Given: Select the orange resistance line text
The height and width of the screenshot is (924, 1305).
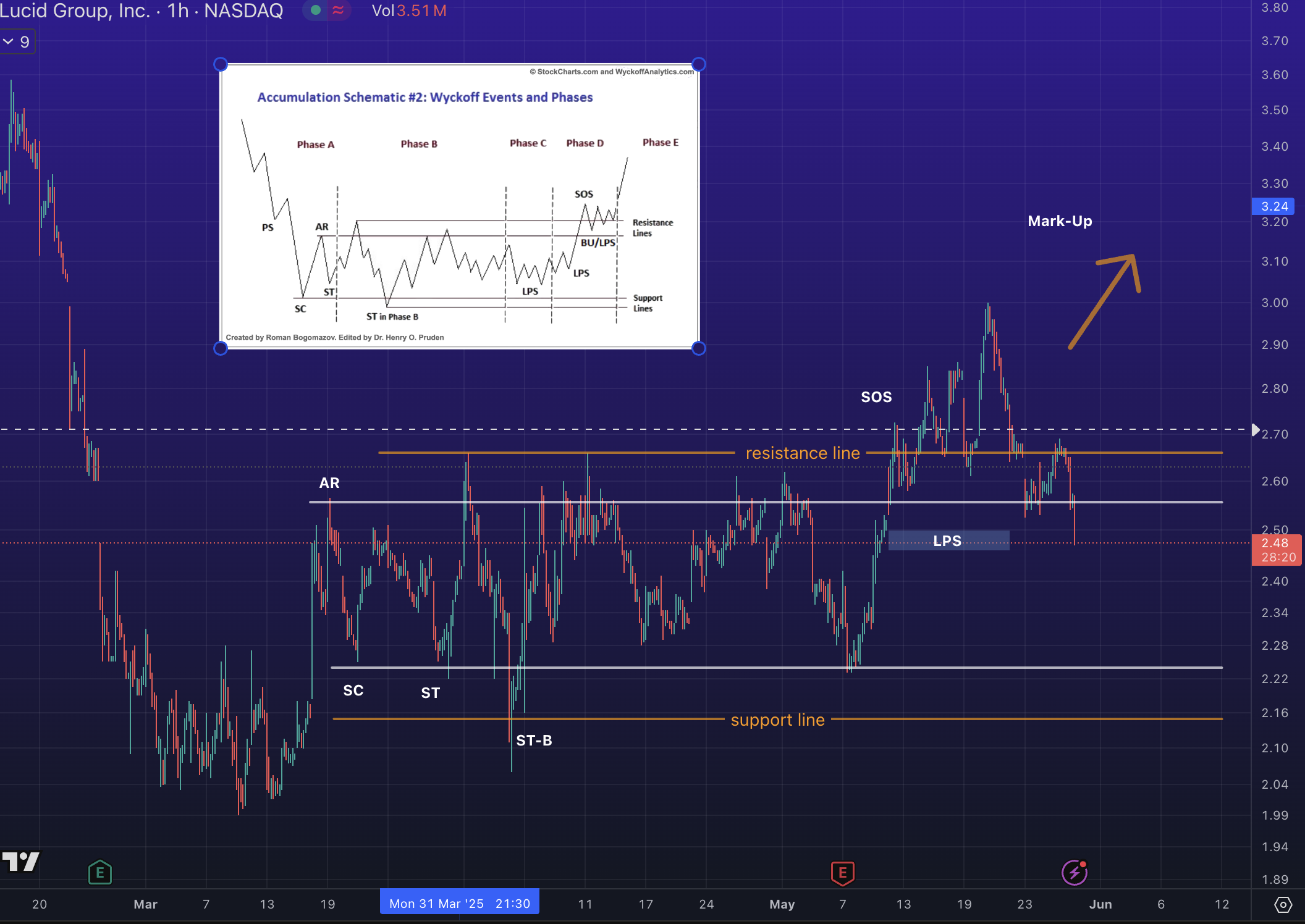Looking at the screenshot, I should click(802, 453).
